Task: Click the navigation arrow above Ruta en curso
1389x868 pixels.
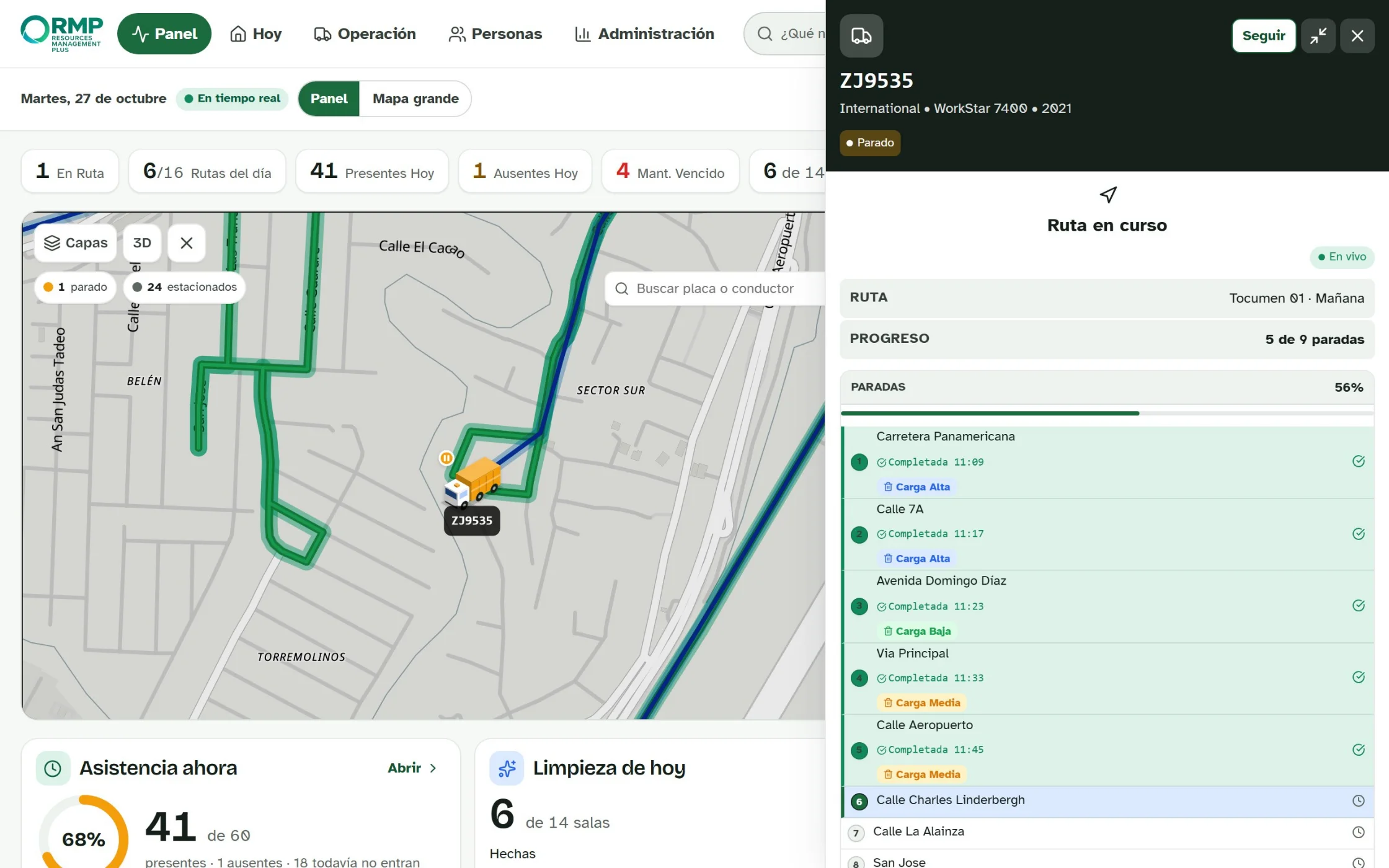Action: pyautogui.click(x=1107, y=195)
